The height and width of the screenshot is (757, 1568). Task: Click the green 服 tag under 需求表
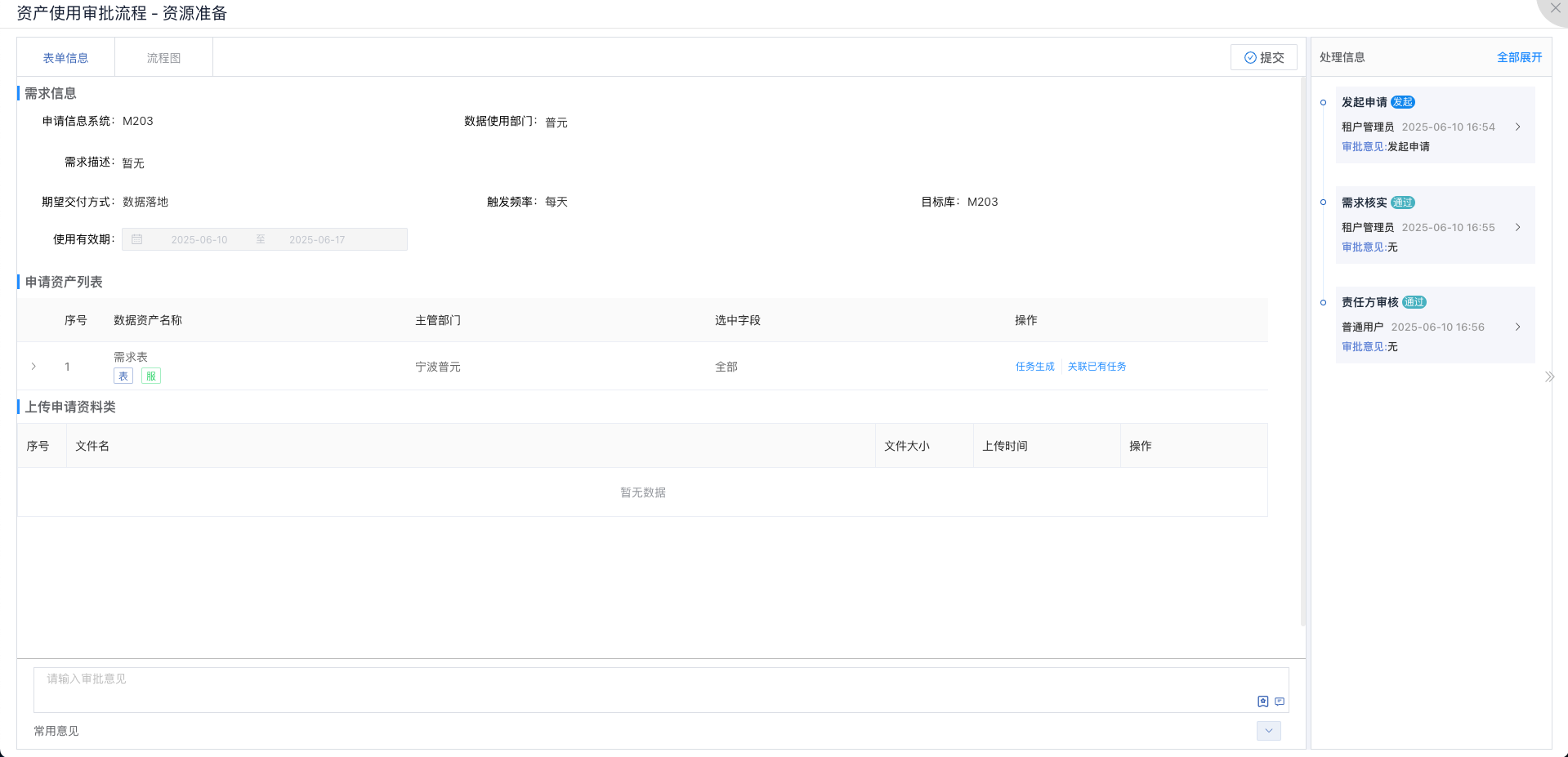tap(151, 376)
